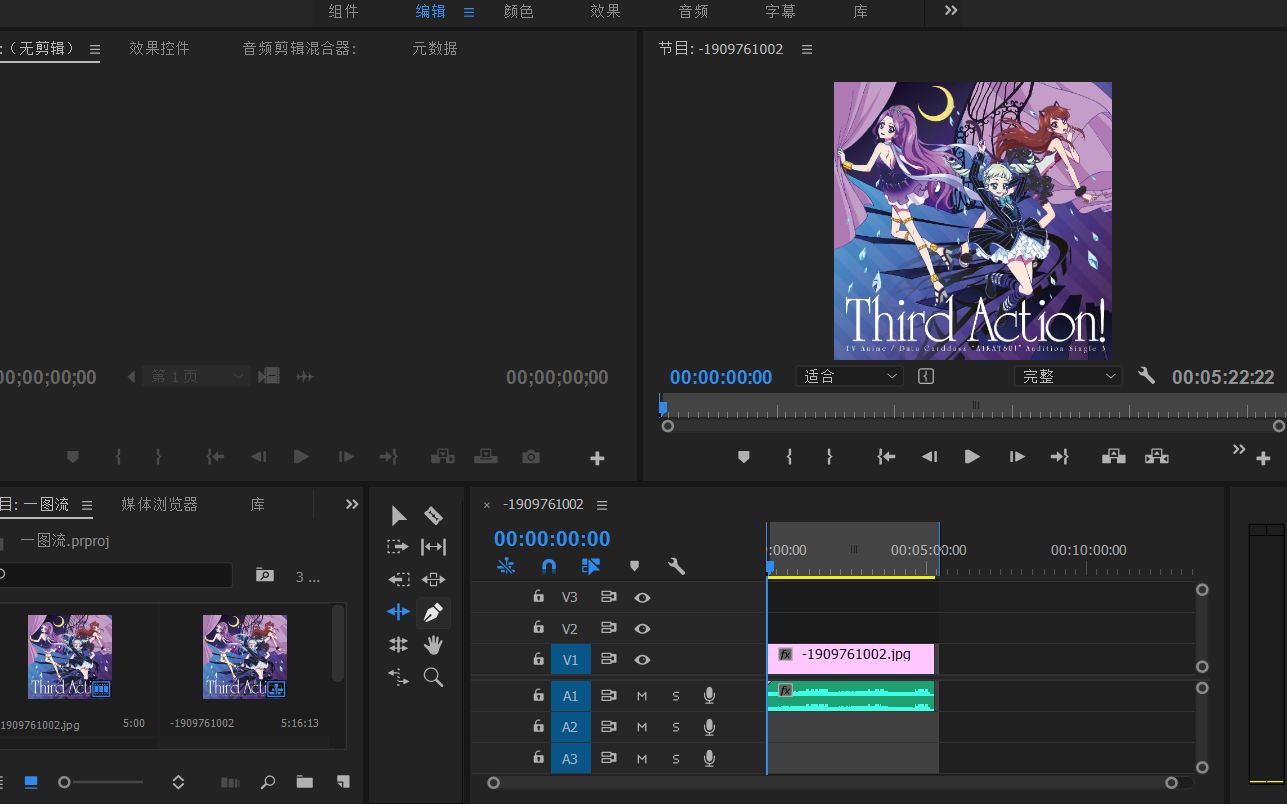Add a marker in the timeline header
Screen dimensions: 1287x804
pos(634,566)
